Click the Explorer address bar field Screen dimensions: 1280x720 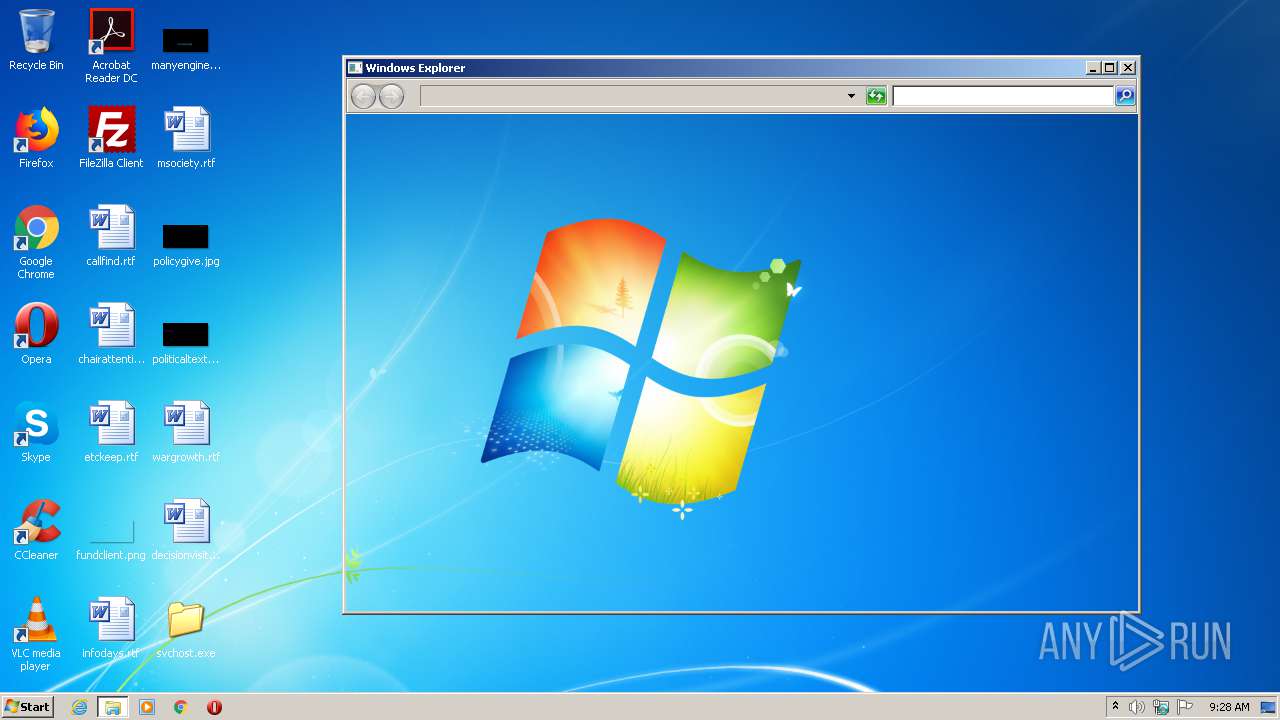pyautogui.click(x=632, y=96)
